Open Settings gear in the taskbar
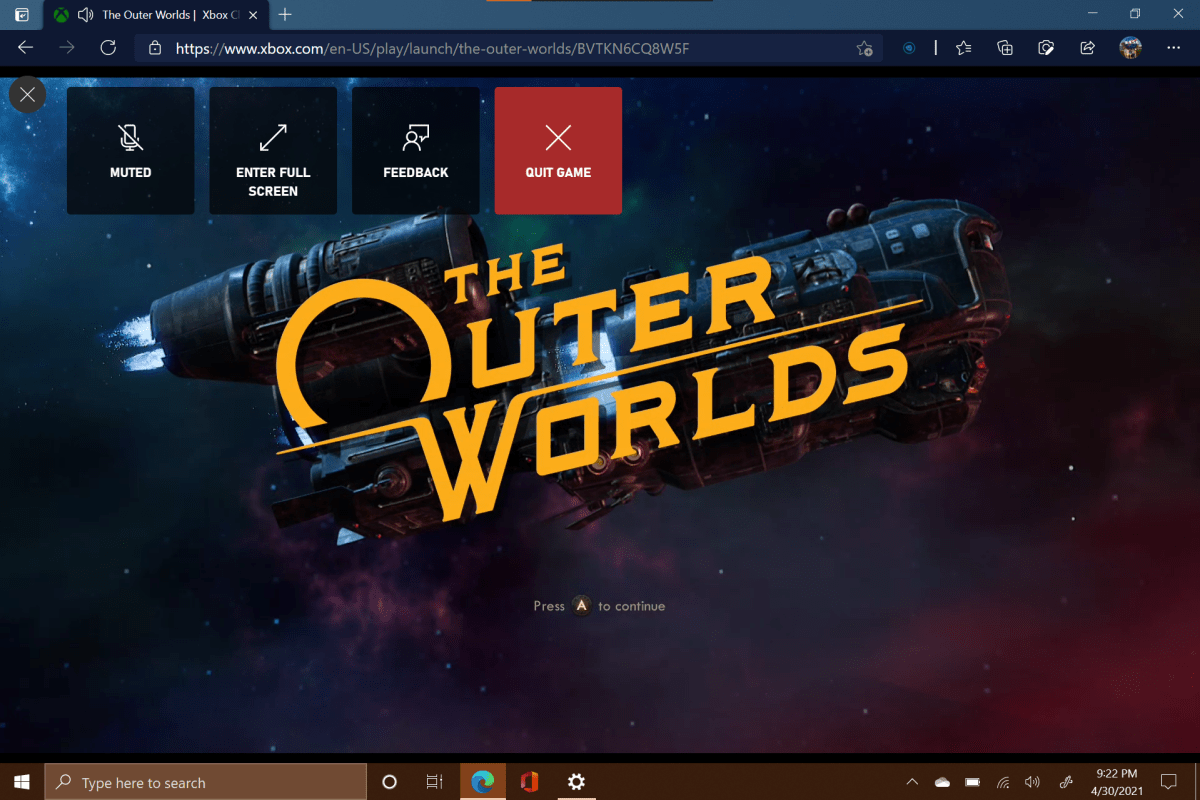 [577, 782]
